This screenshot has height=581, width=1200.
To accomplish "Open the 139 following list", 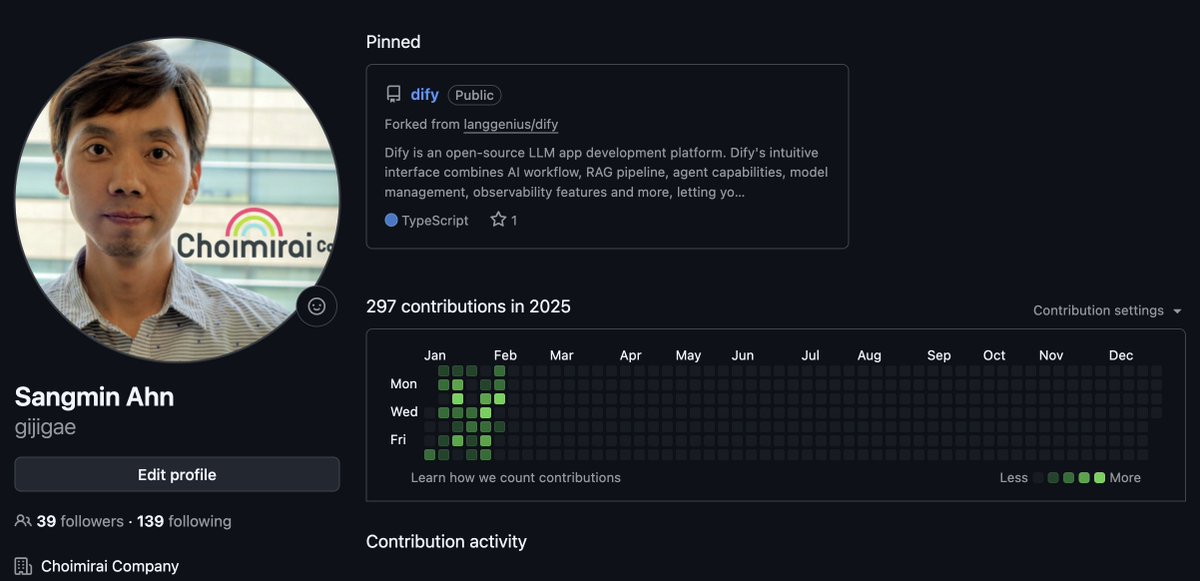I will click(x=184, y=521).
